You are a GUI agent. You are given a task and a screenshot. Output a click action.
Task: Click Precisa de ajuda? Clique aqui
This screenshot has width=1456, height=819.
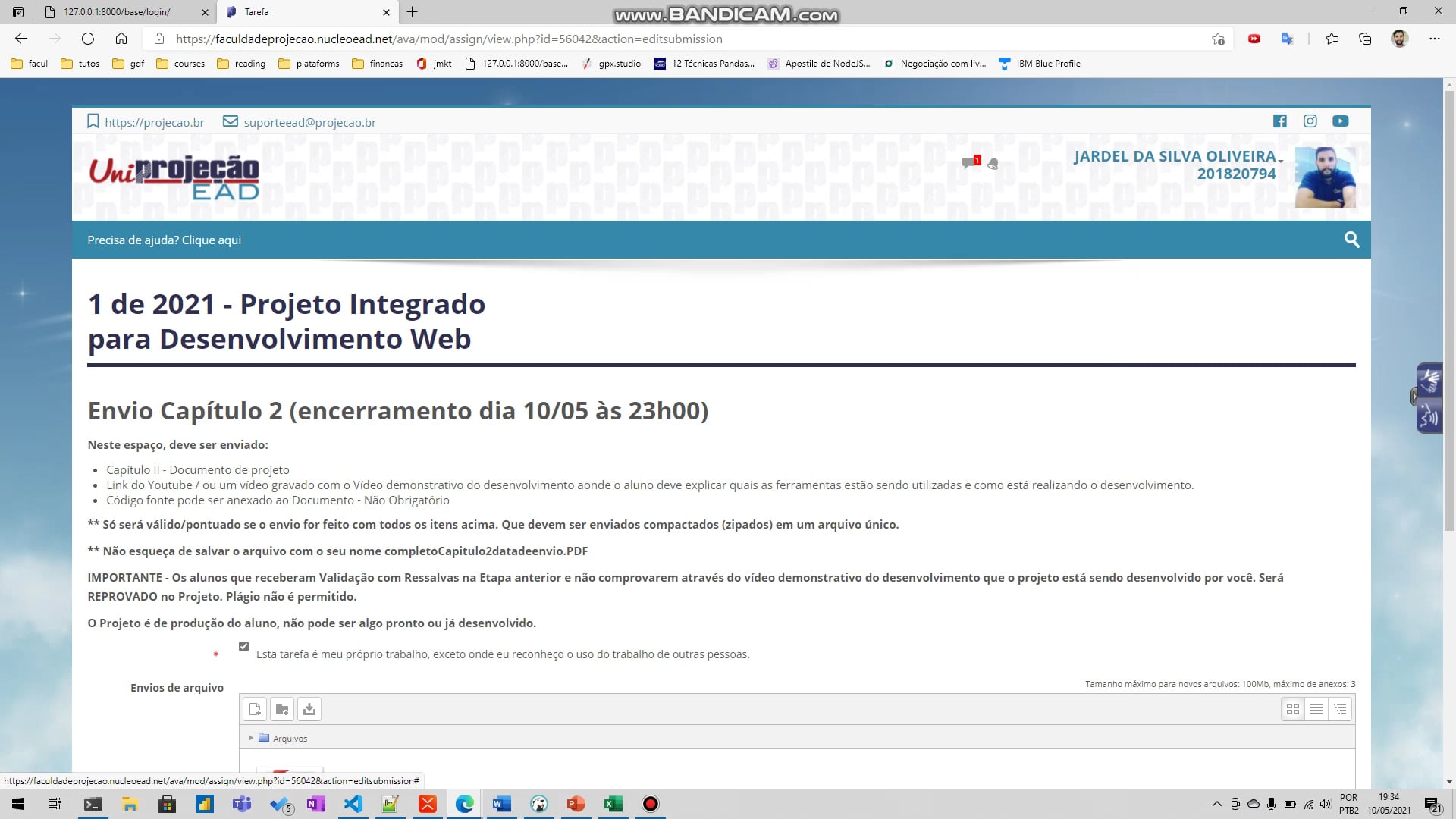point(165,240)
